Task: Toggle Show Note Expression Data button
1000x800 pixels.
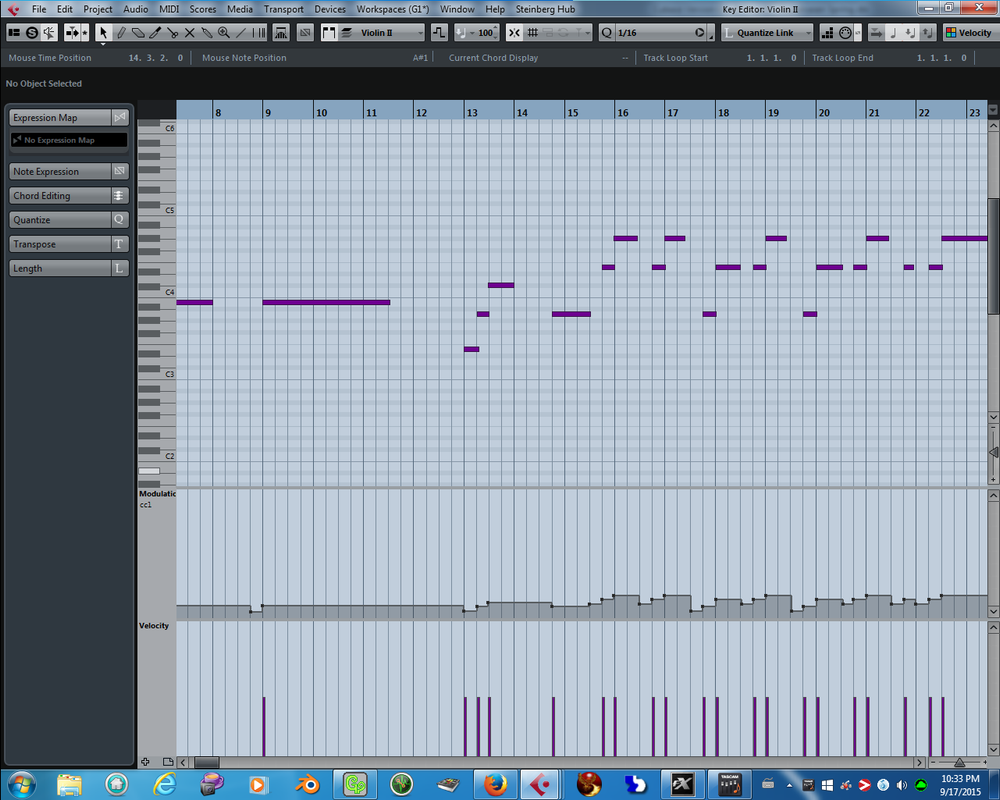Action: 305,33
